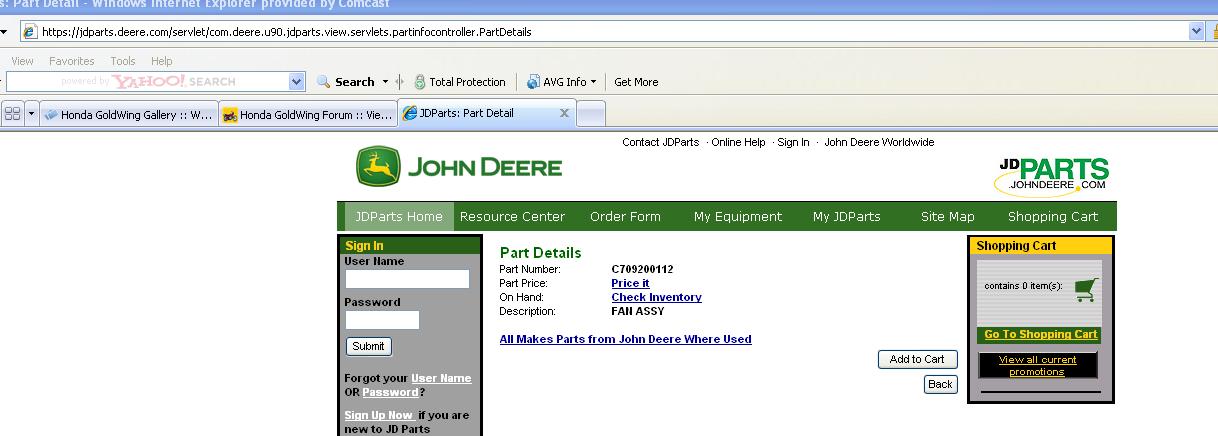Screen dimensions: 1218x436
Task: Open My Equipment nav item
Action: pyautogui.click(x=738, y=216)
